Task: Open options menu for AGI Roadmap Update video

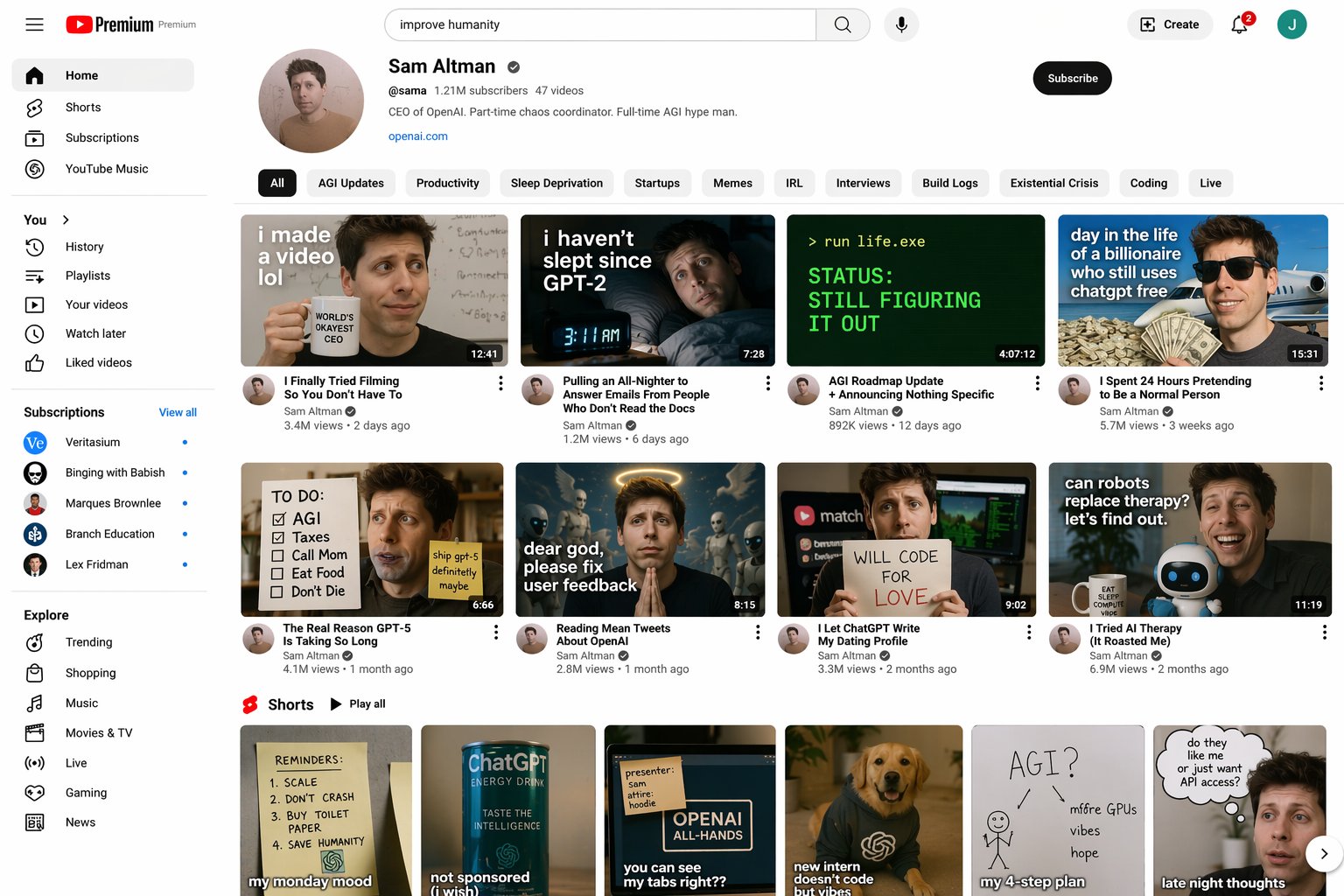Action: (1037, 383)
